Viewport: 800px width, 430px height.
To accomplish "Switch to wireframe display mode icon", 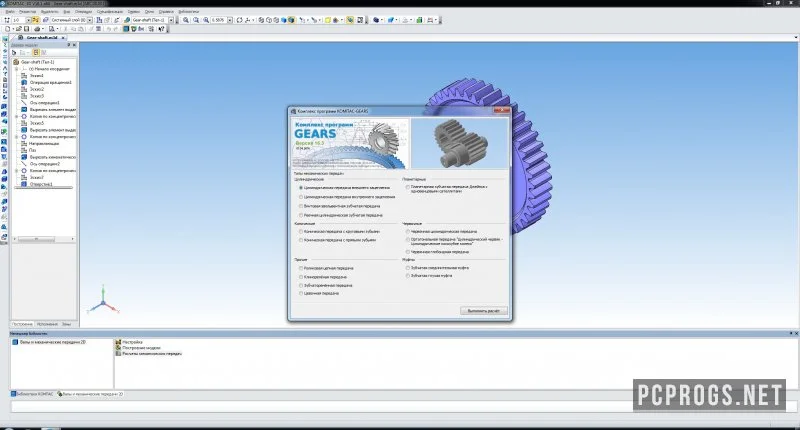I will pyautogui.click(x=261, y=20).
